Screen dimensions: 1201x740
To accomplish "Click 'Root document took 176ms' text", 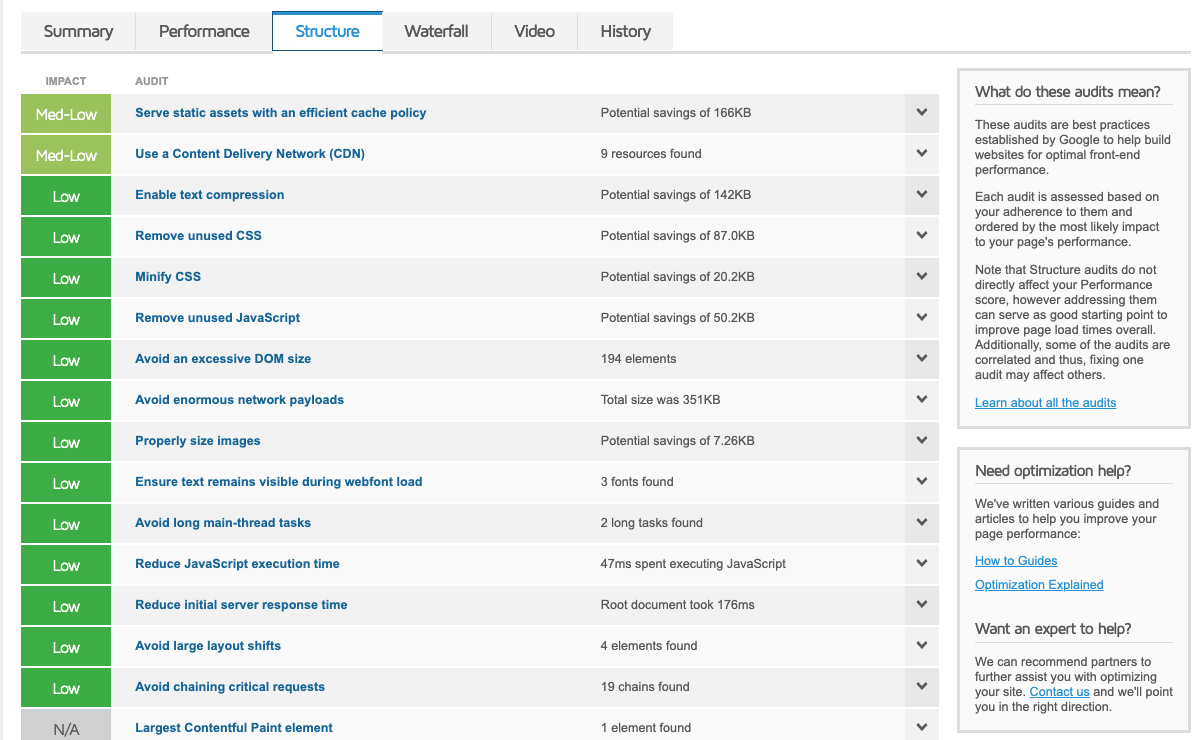I will (678, 605).
